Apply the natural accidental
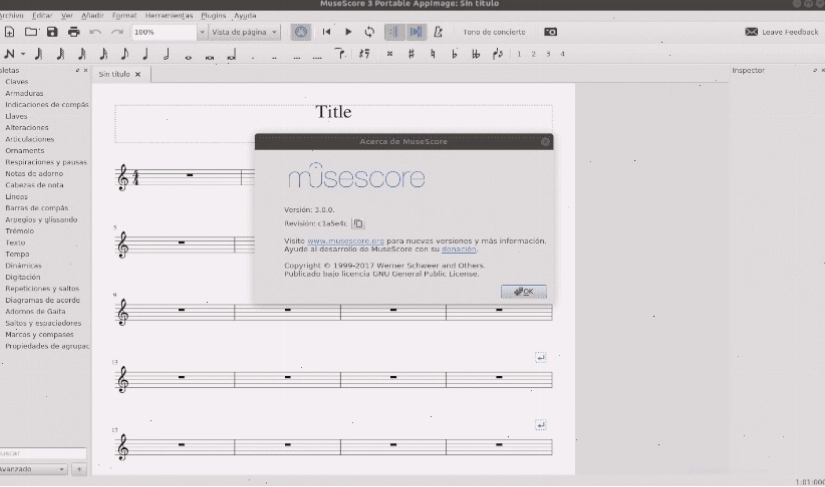The width and height of the screenshot is (825, 487). point(432,54)
